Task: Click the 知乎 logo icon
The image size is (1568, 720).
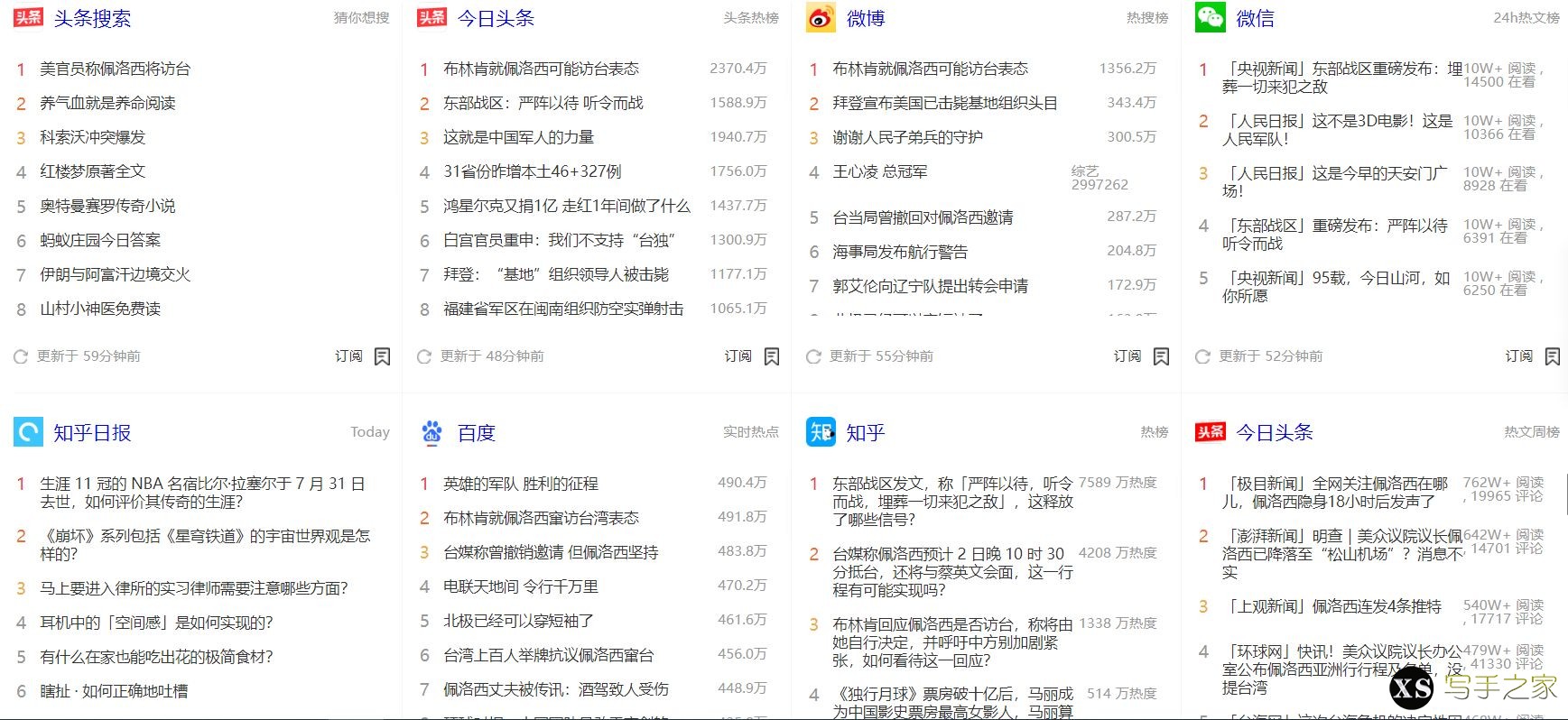Action: [x=821, y=432]
